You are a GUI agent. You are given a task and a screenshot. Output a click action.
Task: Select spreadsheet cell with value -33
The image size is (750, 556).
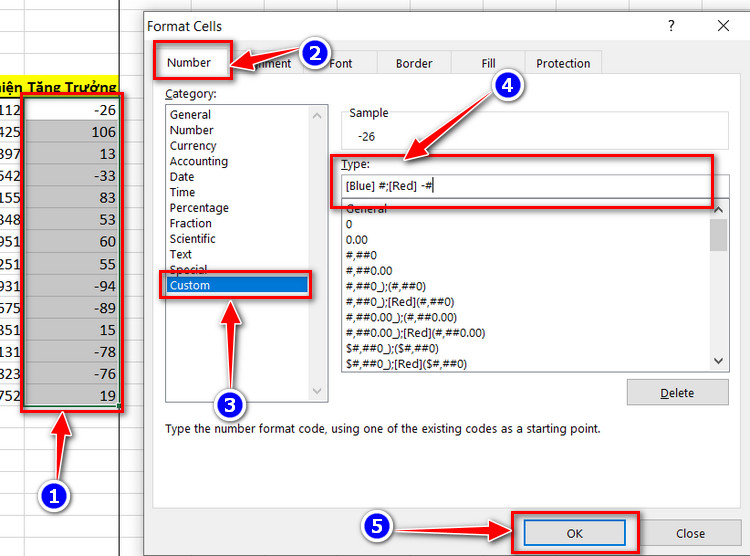tap(72, 176)
